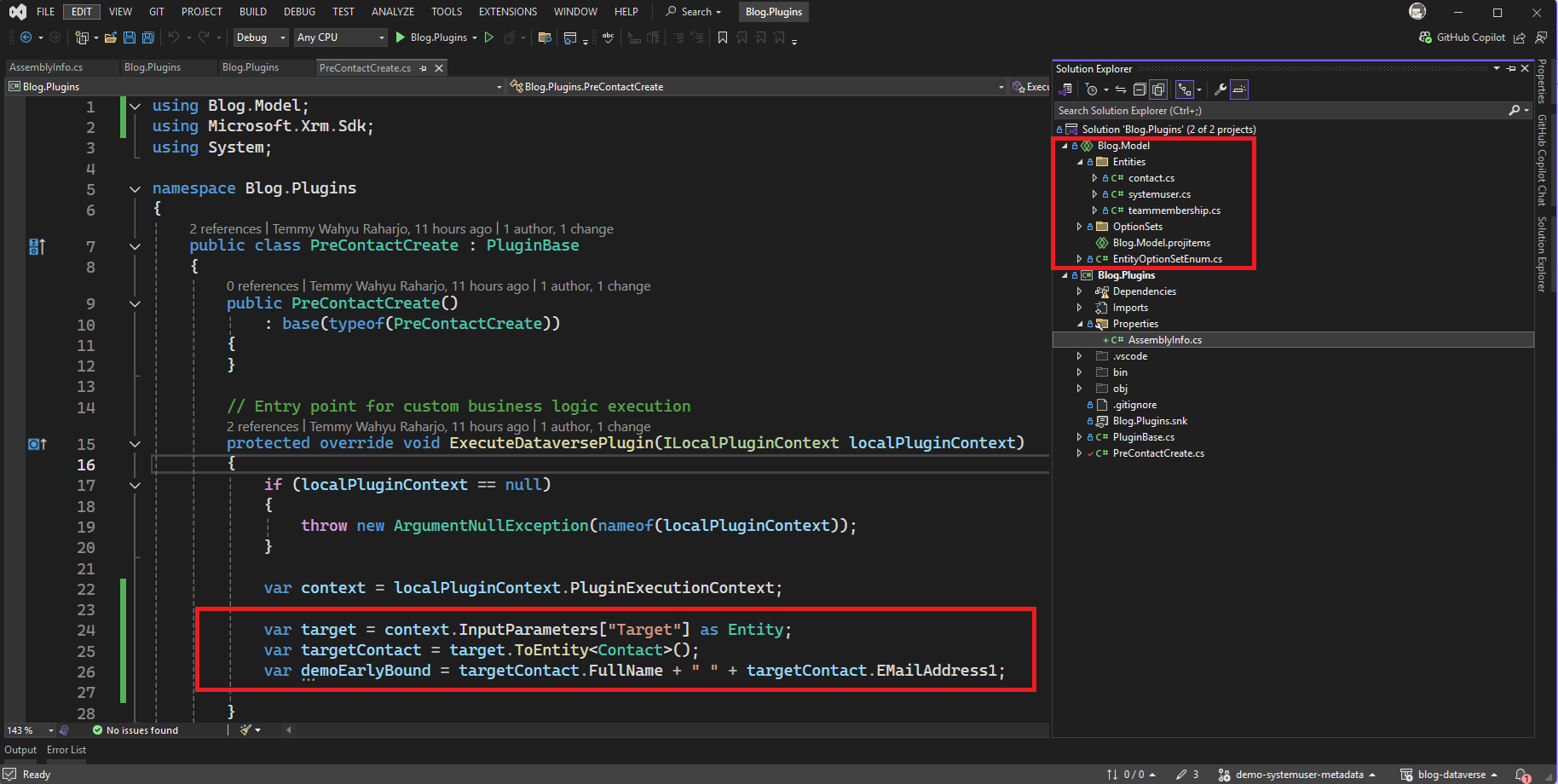Open the Error List panel tab
Viewport: 1558px width, 784px height.
coord(66,750)
